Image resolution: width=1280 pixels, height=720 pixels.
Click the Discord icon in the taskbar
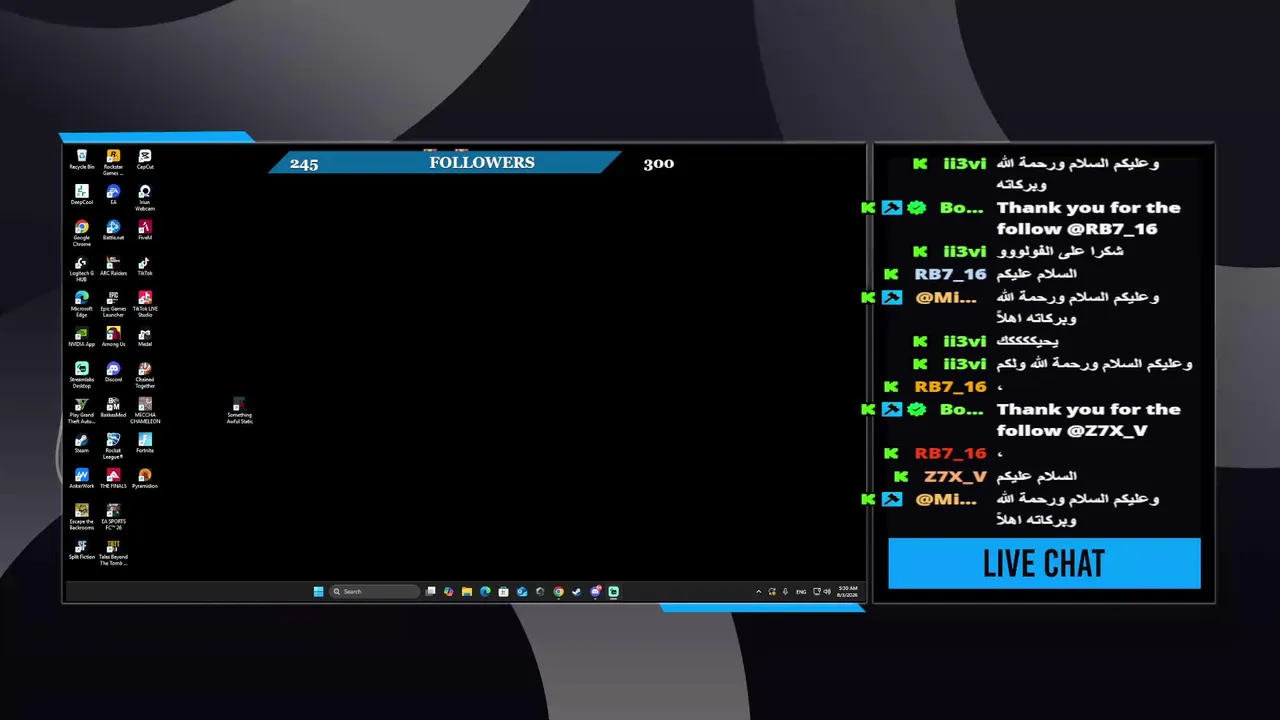pyautogui.click(x=595, y=591)
